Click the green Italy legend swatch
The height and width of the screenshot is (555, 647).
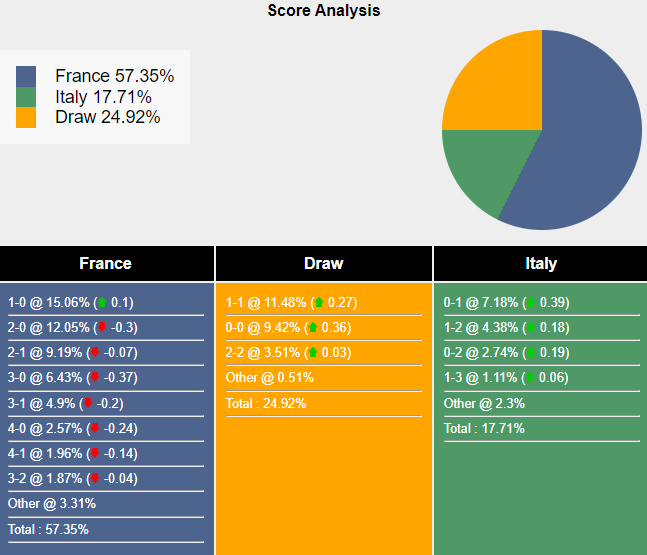pos(26,97)
